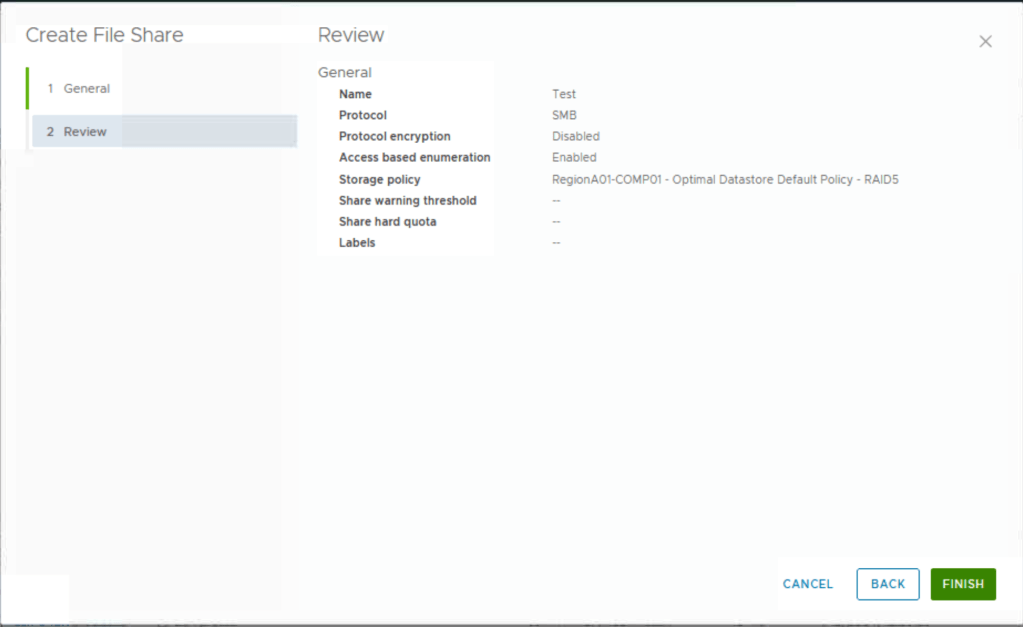Click the Protocol encryption label
Screen dimensions: 1023x627
(394, 136)
